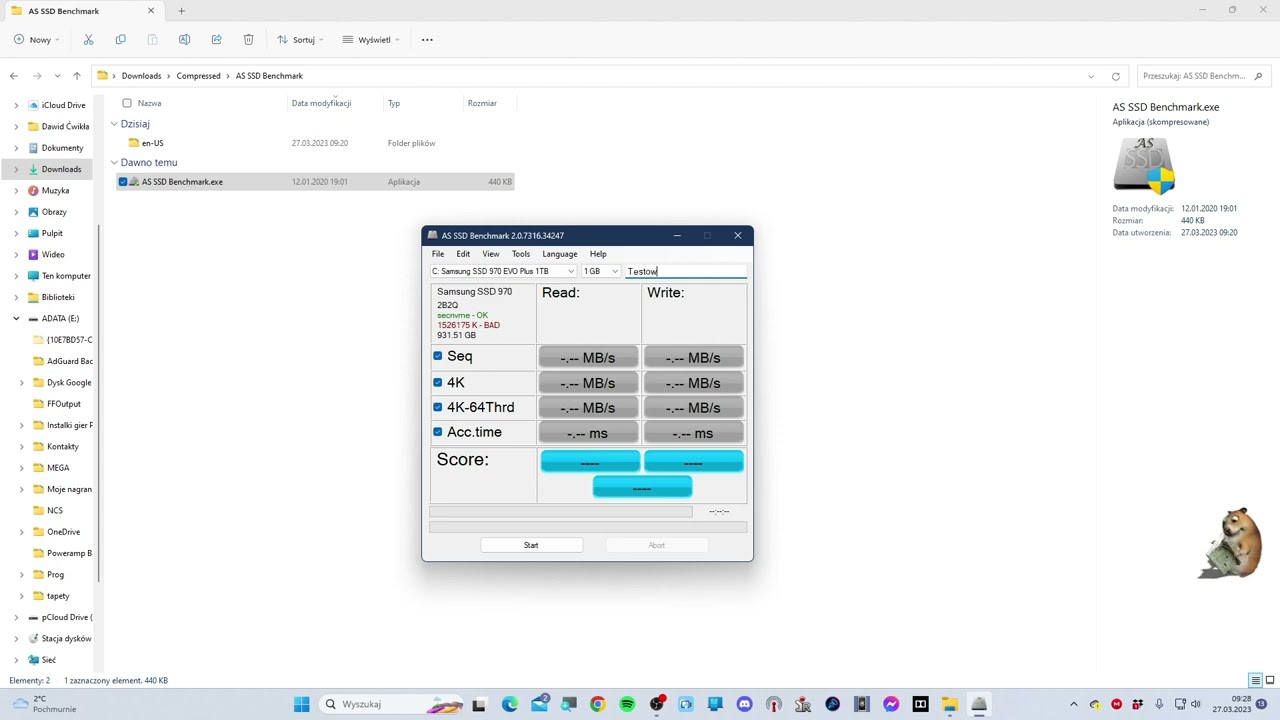Open the Help menu in AS SSD
This screenshot has width=1280, height=720.
click(598, 254)
